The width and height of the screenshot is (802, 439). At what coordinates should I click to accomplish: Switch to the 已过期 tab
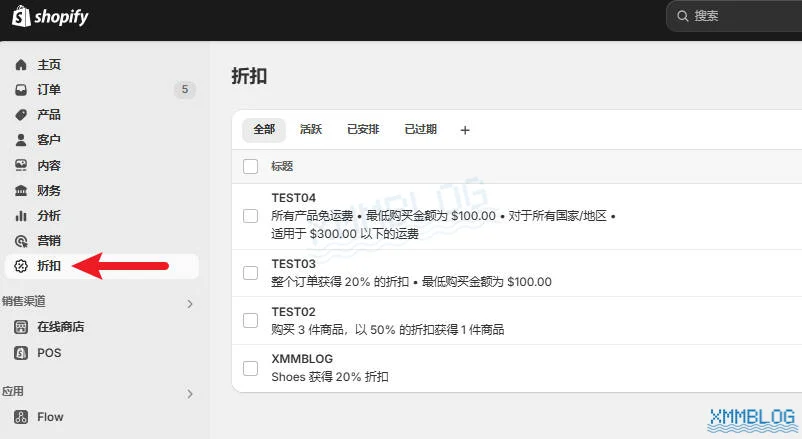[420, 129]
